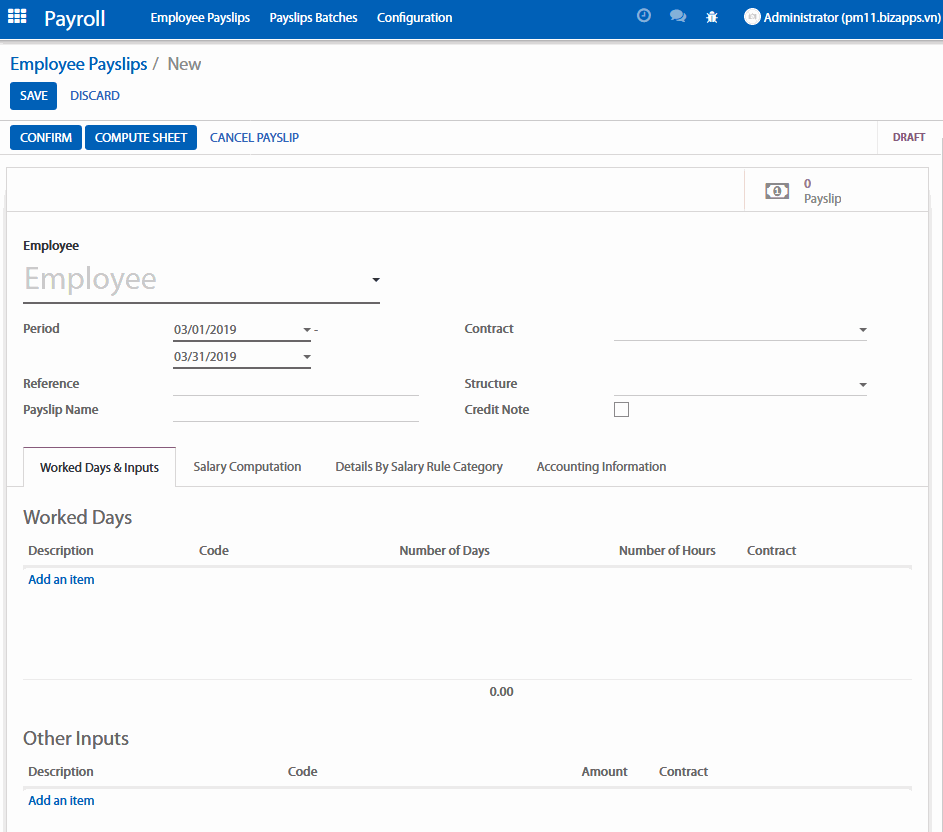
Task: Toggle the Credit Note checkbox
Action: click(x=621, y=409)
